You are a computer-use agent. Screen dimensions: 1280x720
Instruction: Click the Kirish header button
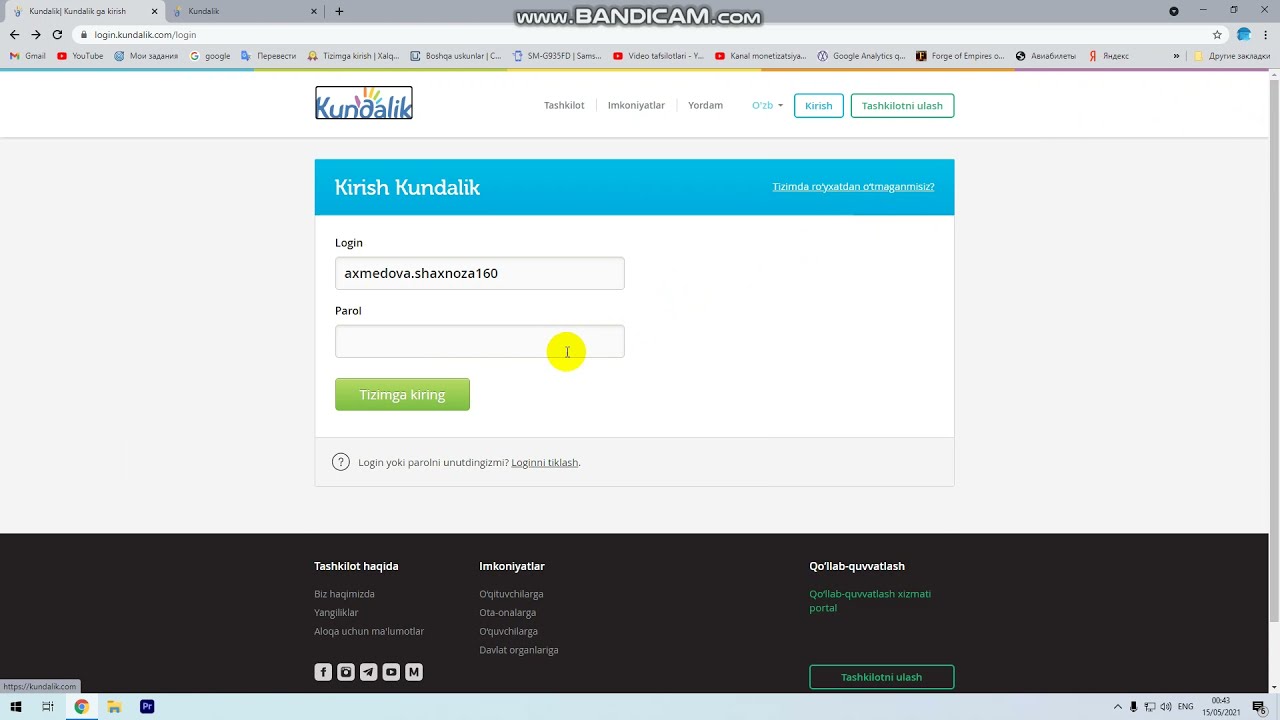819,105
